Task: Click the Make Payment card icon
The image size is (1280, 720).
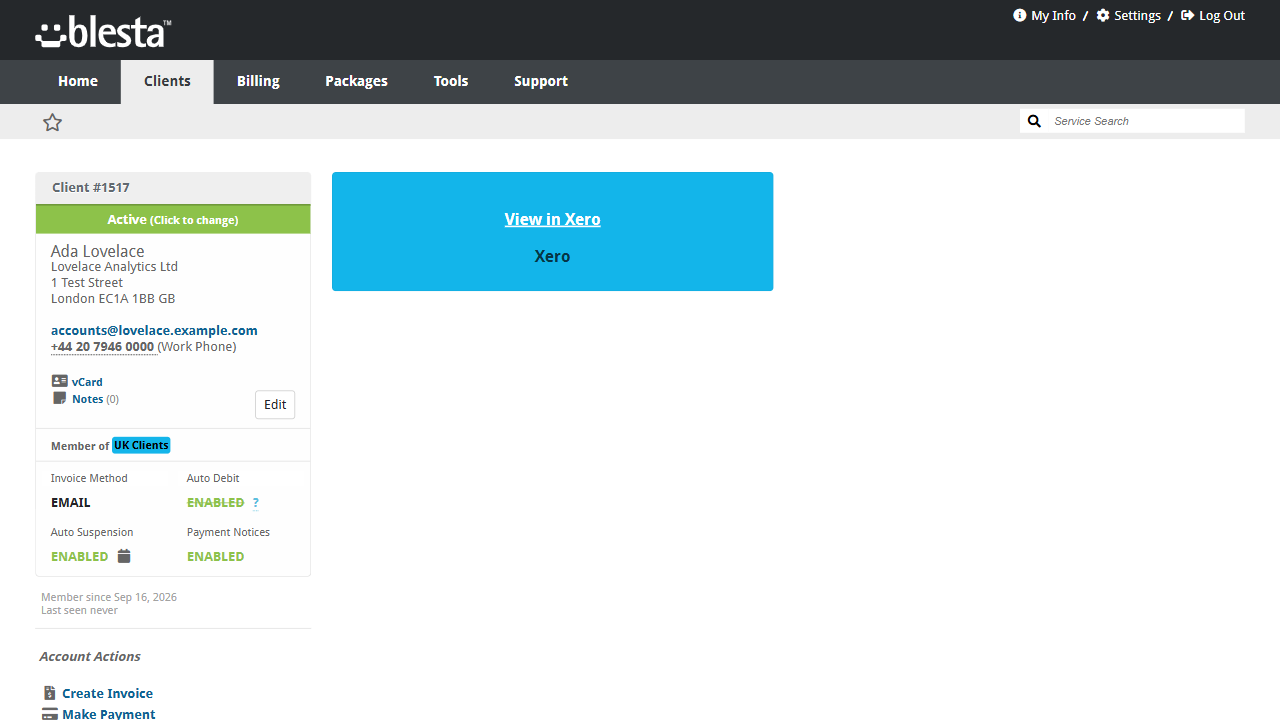Action: tap(50, 714)
